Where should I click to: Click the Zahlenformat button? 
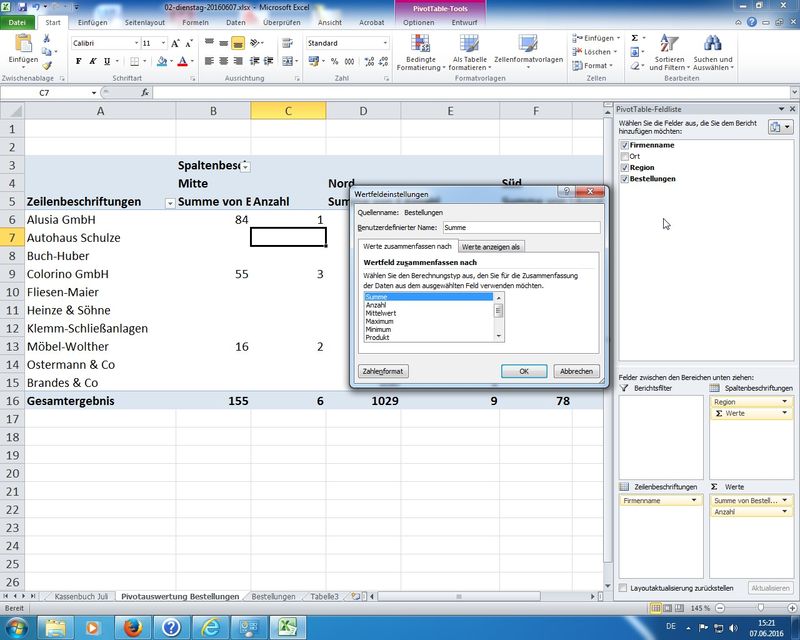coord(383,371)
